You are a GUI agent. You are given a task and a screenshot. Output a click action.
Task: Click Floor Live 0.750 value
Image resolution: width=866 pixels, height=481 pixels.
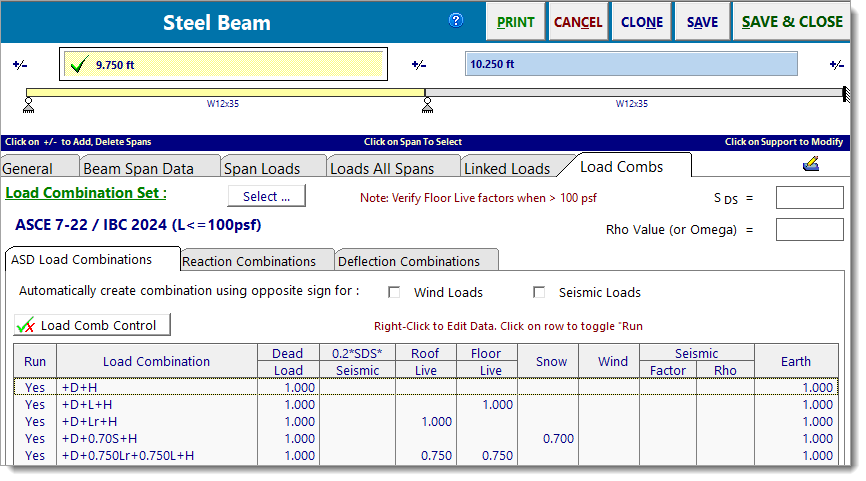[498, 456]
